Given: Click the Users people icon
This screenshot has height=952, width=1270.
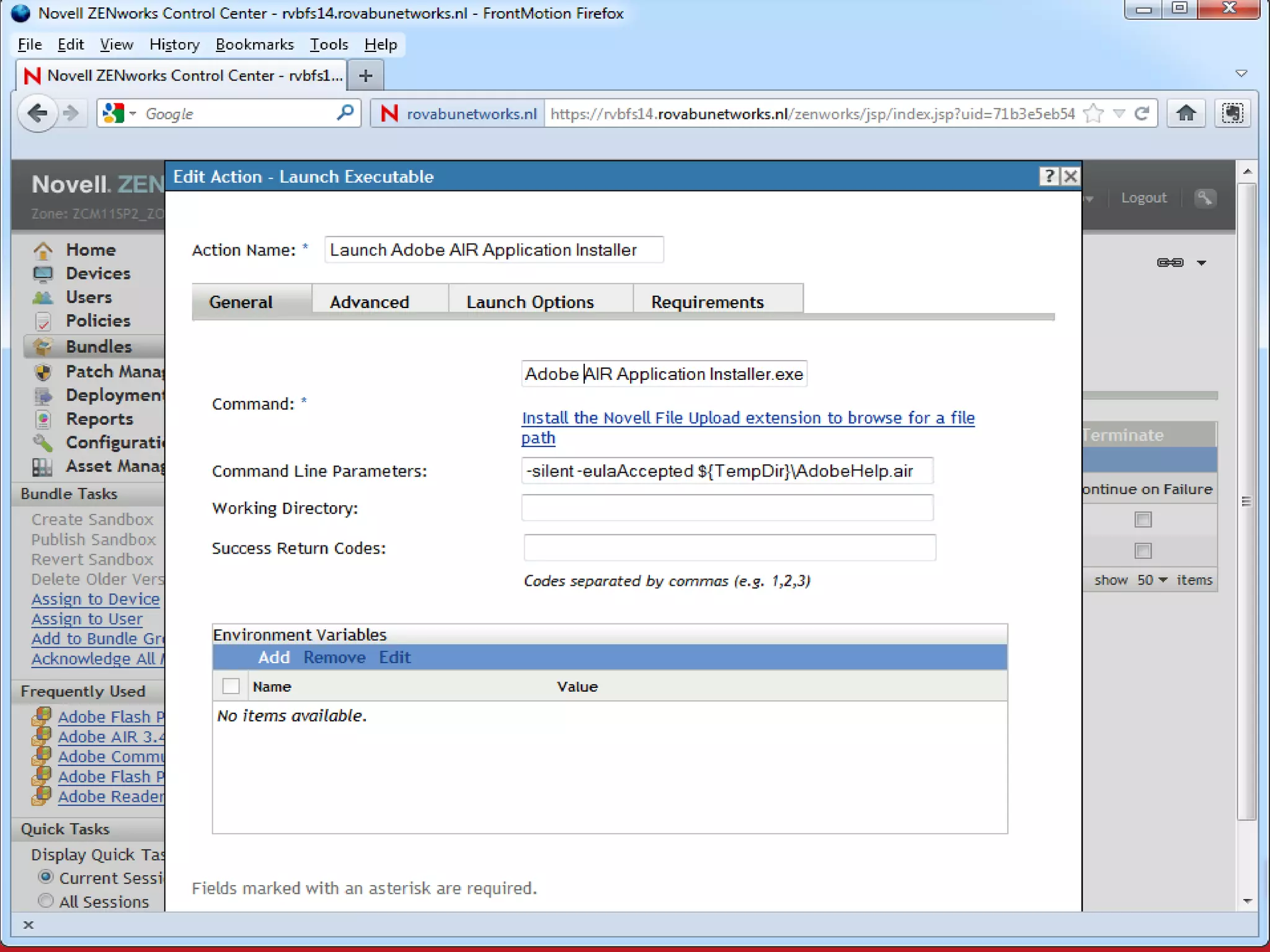Looking at the screenshot, I should 43,297.
